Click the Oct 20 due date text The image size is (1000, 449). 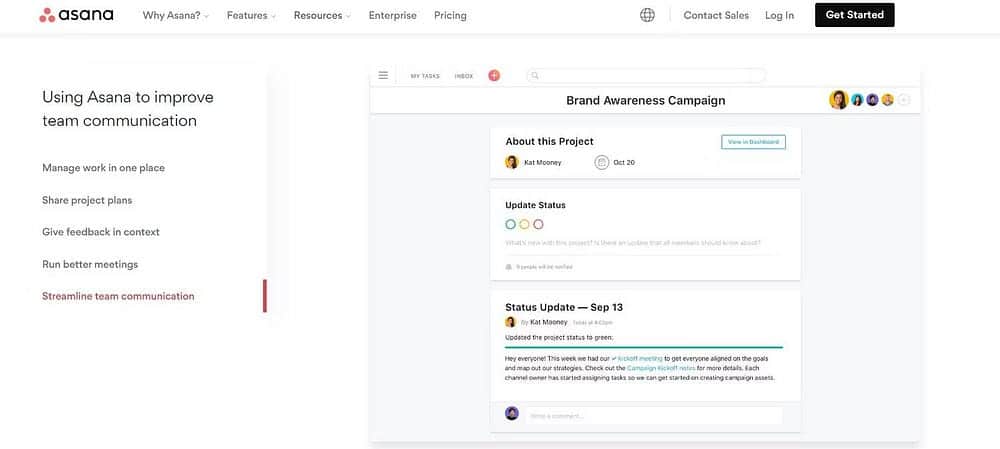(624, 163)
